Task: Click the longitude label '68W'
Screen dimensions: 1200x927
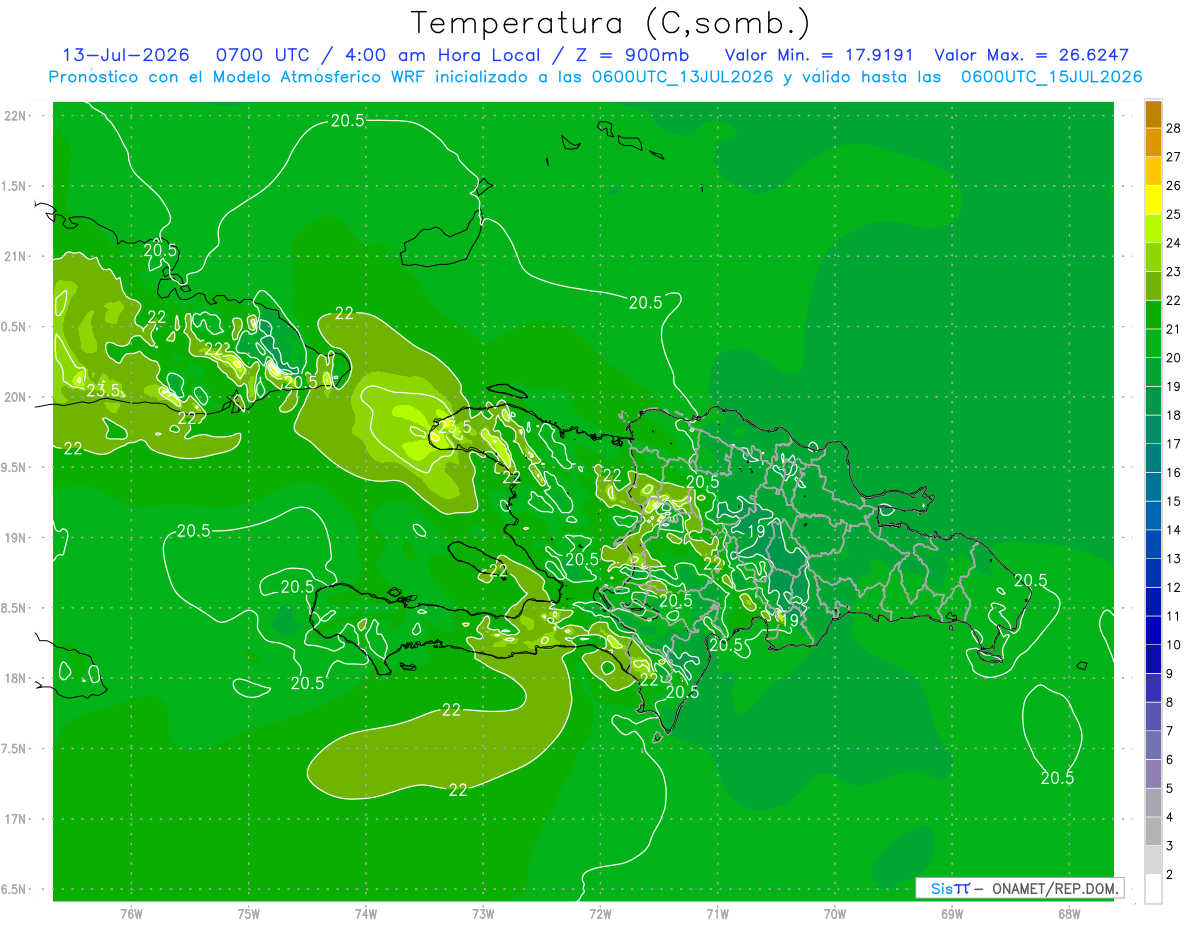Action: click(1069, 913)
